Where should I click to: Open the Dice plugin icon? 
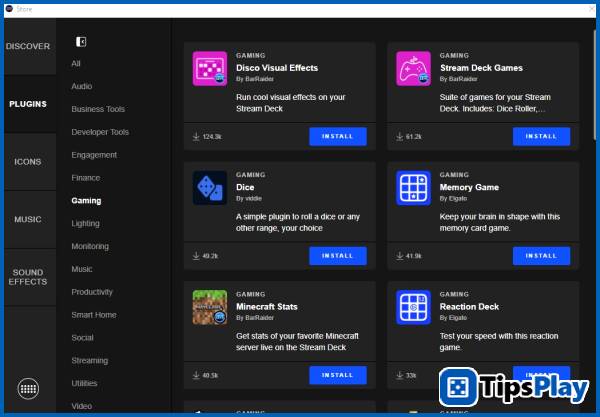(x=210, y=188)
